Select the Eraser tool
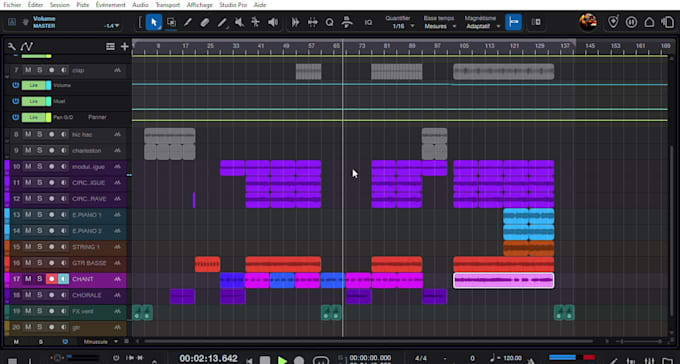680x364 pixels. click(205, 22)
